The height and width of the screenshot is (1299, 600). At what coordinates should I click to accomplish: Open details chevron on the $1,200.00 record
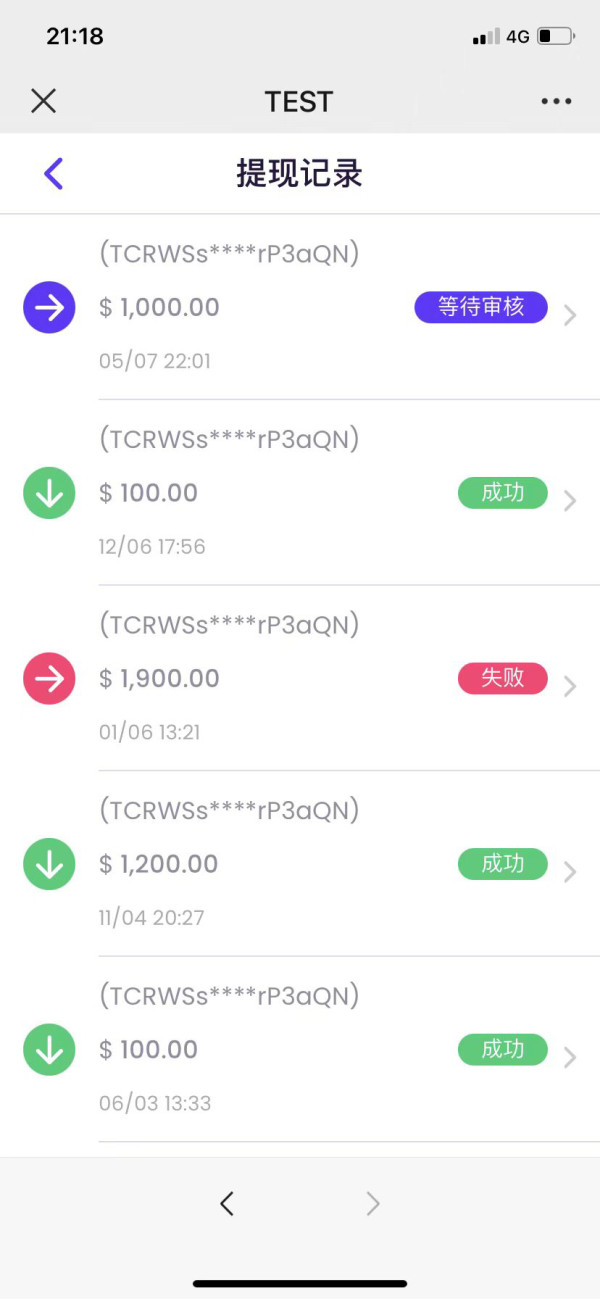tap(570, 872)
